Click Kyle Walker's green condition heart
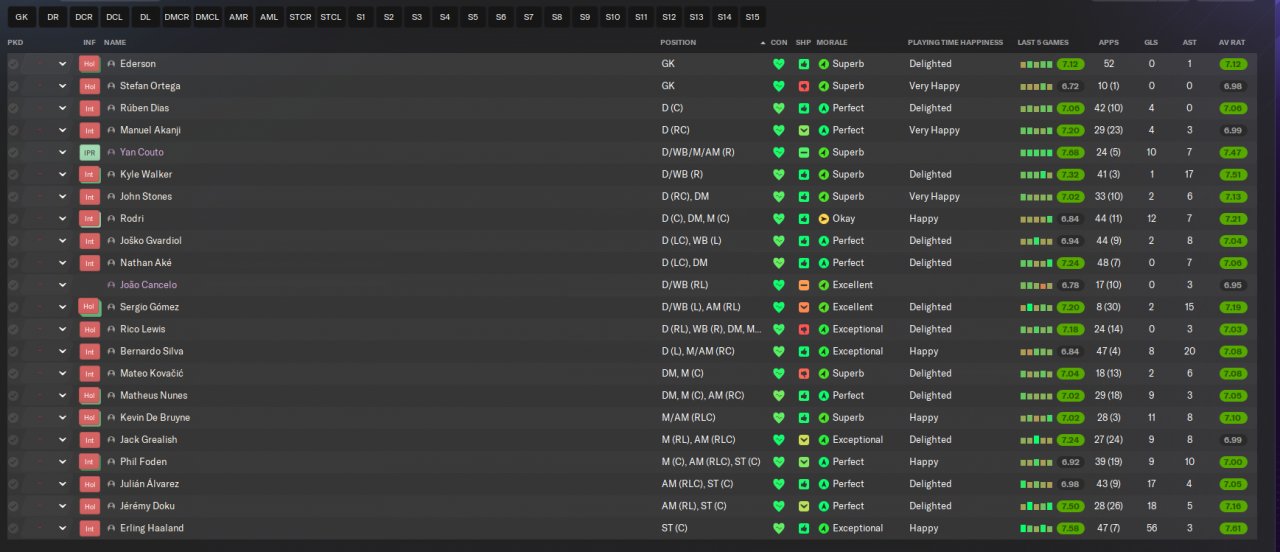Viewport: 1280px width, 552px height. pyautogui.click(x=779, y=174)
